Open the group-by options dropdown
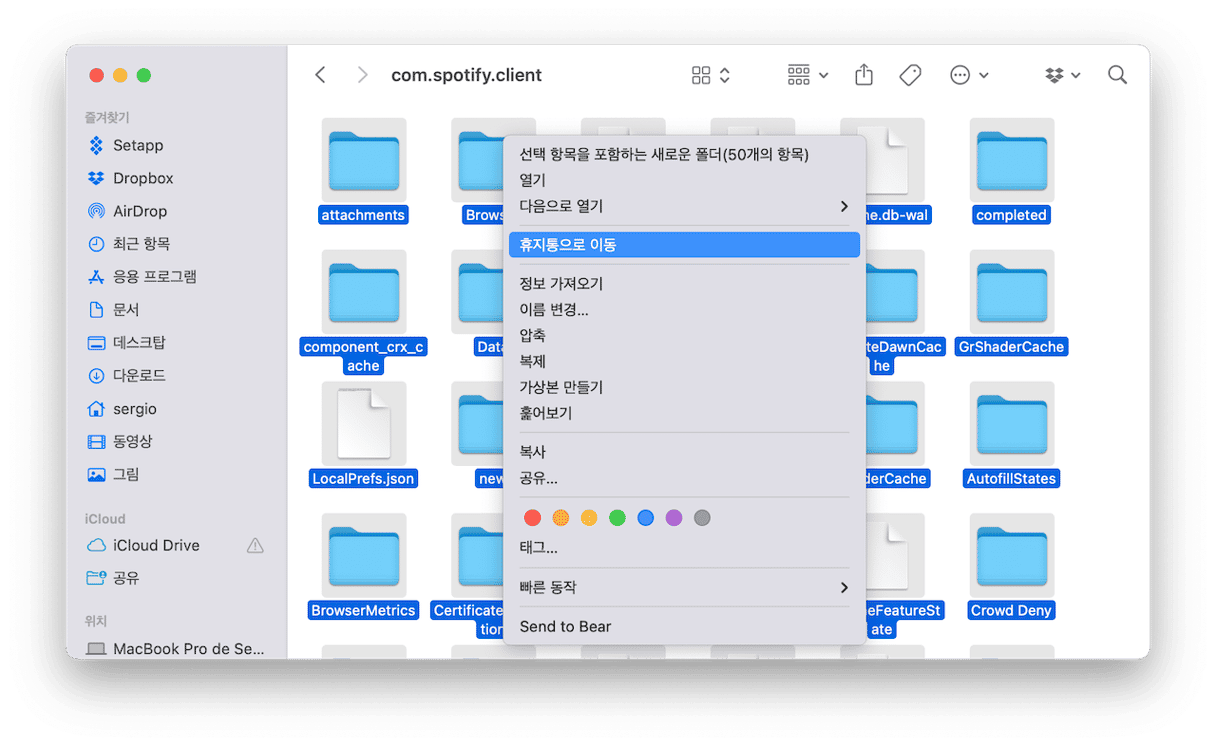1216x746 pixels. [x=807, y=75]
